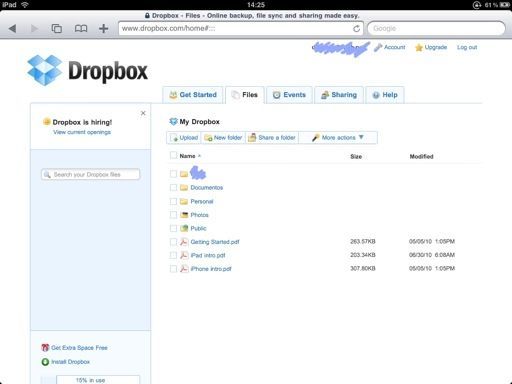Click the Dropbox logo
512x384 pixels.
pyautogui.click(x=87, y=70)
